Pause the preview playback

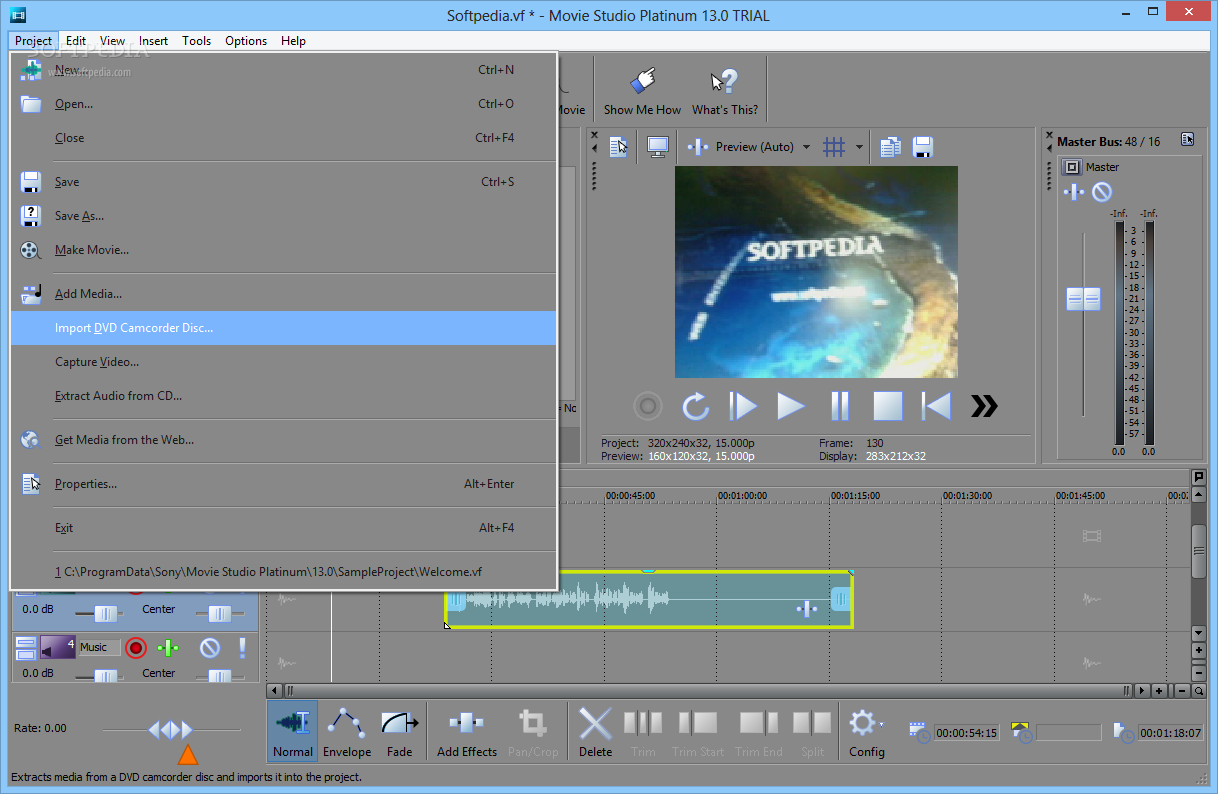click(x=840, y=406)
